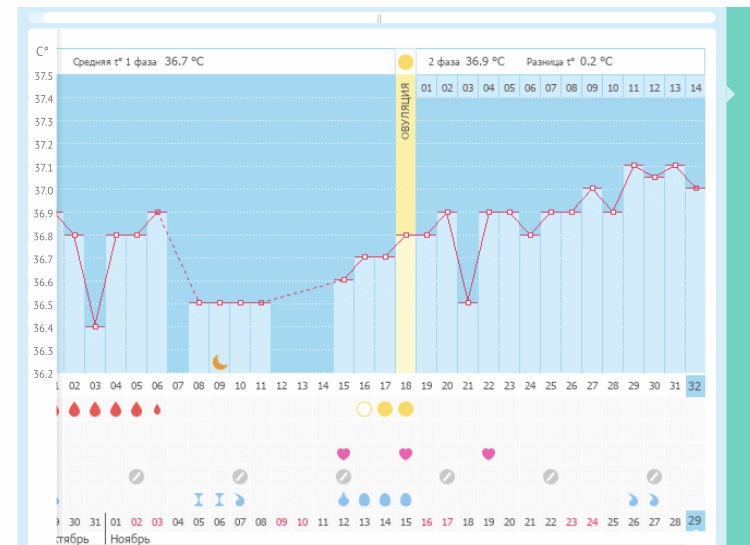
Task: Click the highlighted cycle day 32 cell
Action: coord(695,386)
